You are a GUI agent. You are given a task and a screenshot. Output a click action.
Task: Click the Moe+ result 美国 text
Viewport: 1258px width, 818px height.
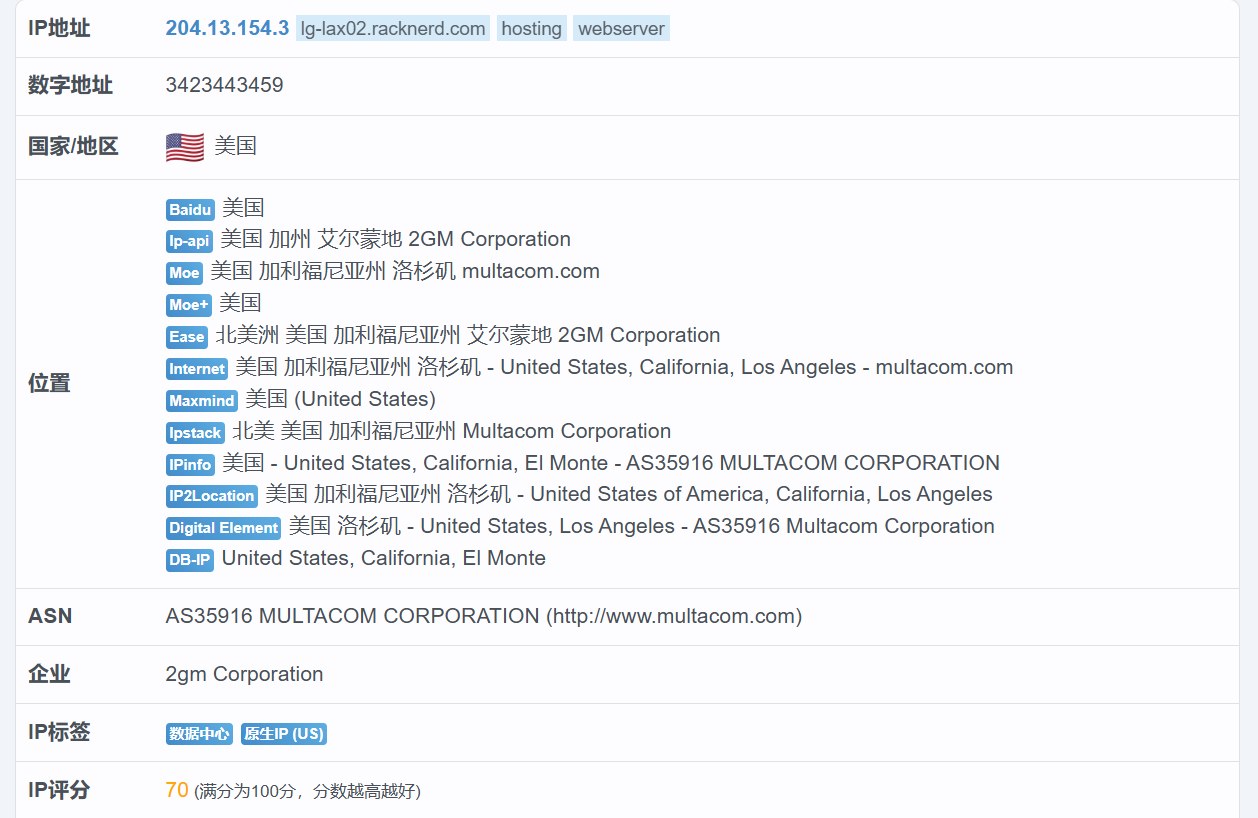pos(240,303)
